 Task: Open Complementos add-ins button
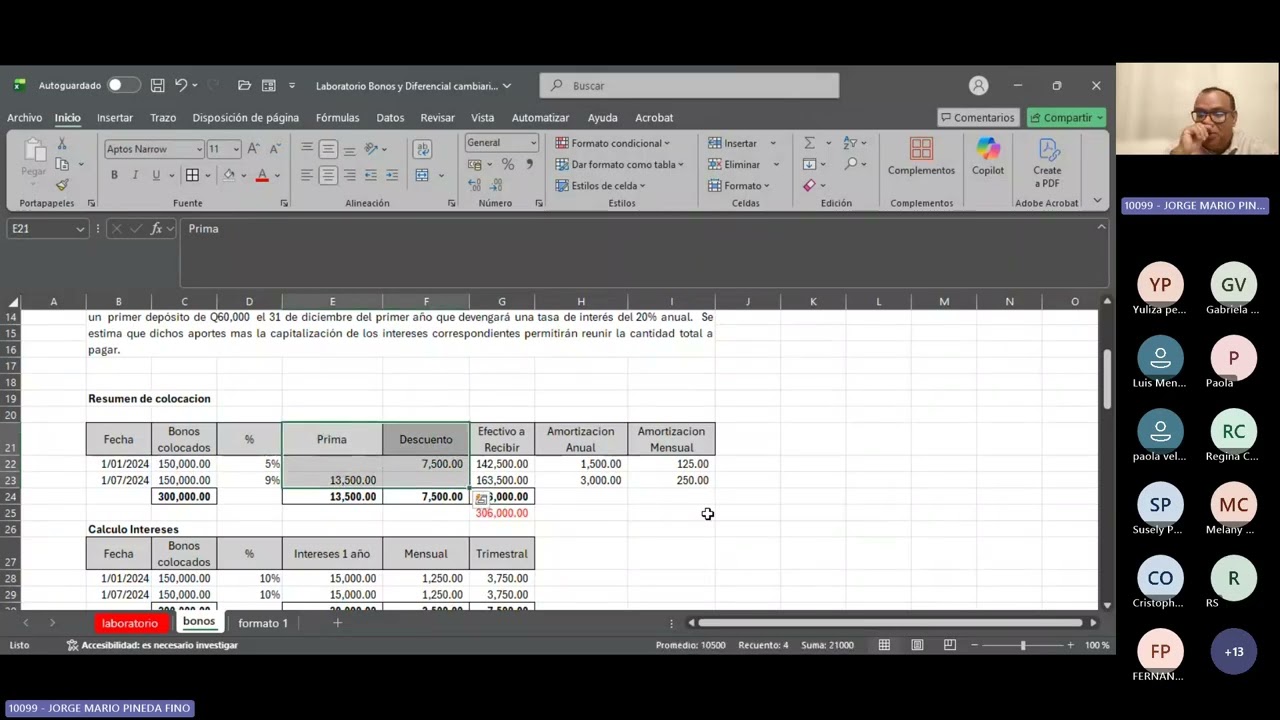(921, 157)
